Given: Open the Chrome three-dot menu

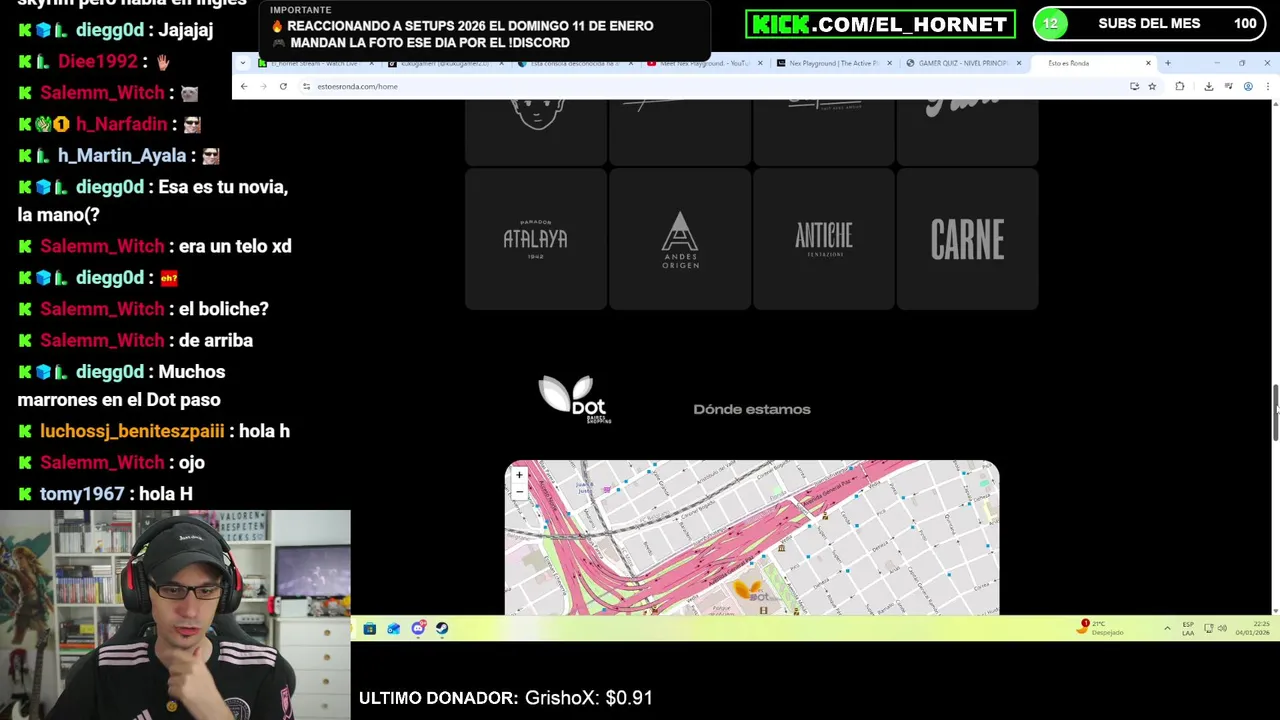Looking at the screenshot, I should tap(1268, 86).
